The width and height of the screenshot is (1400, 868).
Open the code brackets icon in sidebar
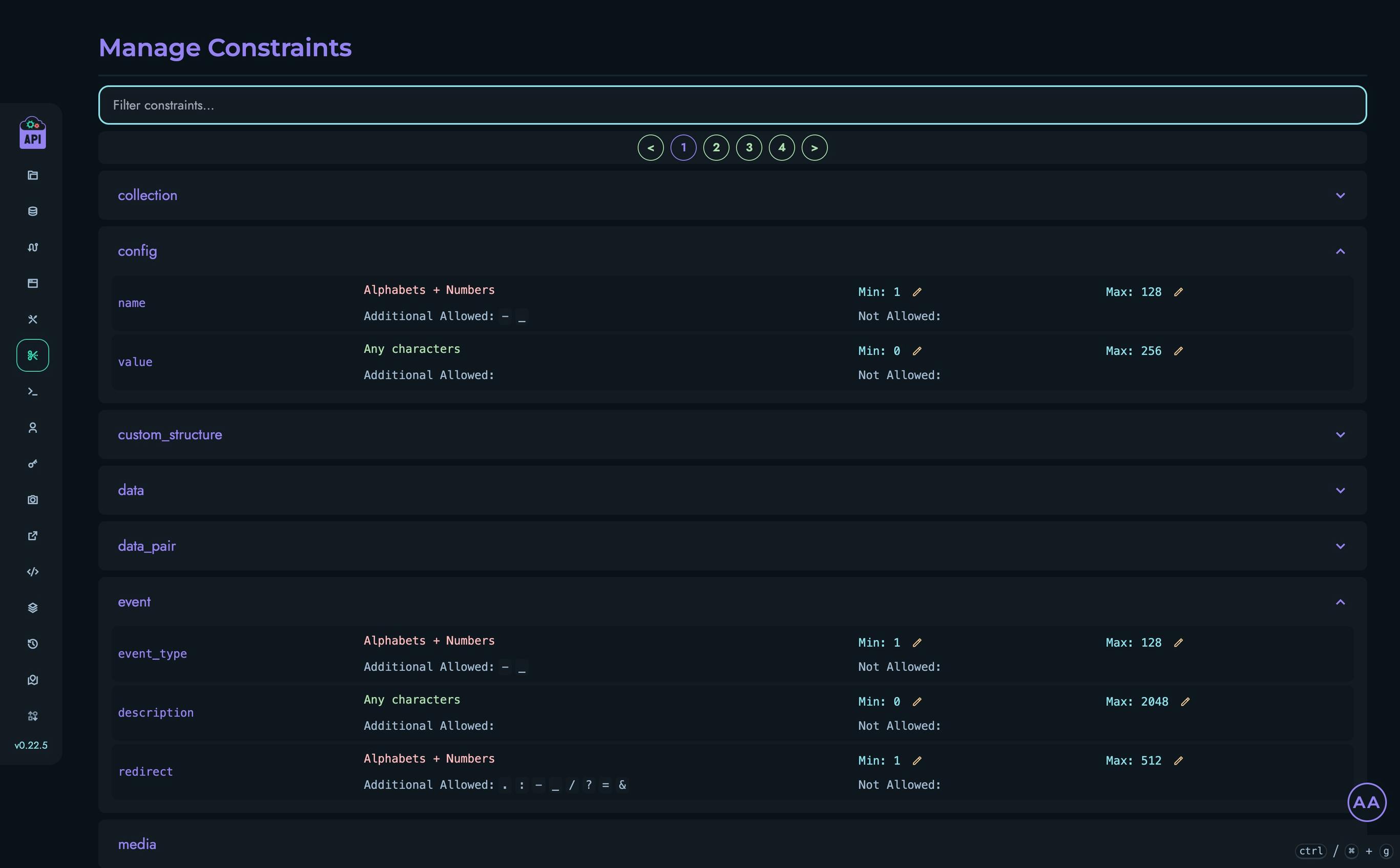tap(33, 572)
